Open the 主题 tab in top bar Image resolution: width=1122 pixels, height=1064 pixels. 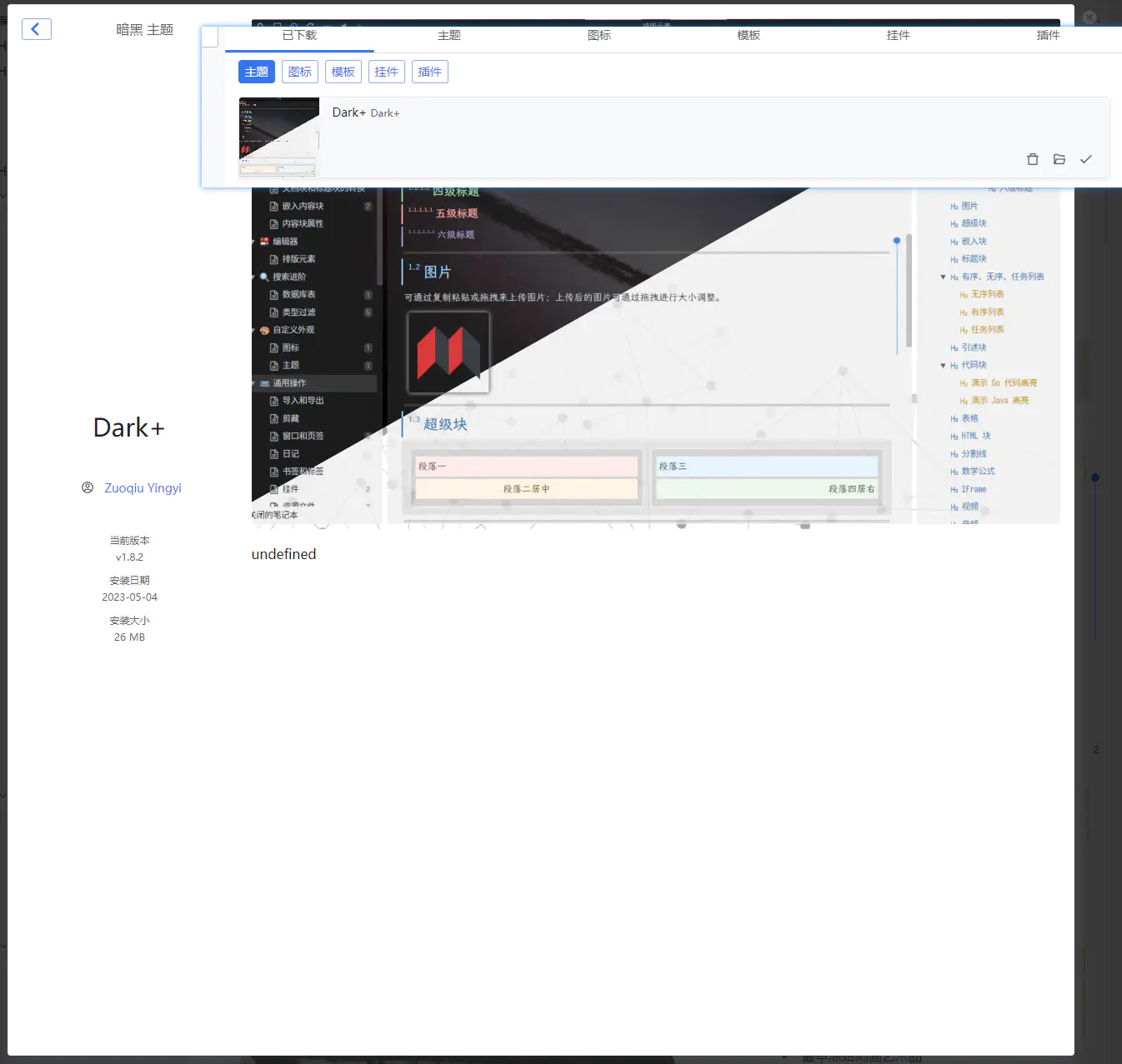click(449, 35)
